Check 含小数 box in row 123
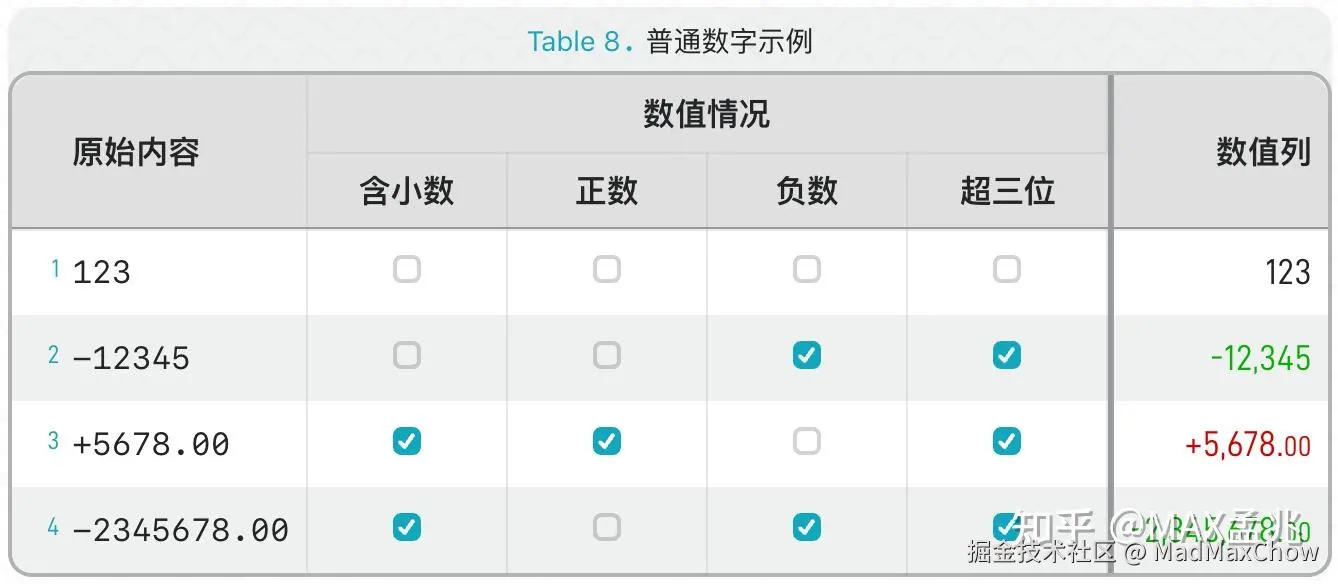This screenshot has width=1338, height=584. [406, 269]
